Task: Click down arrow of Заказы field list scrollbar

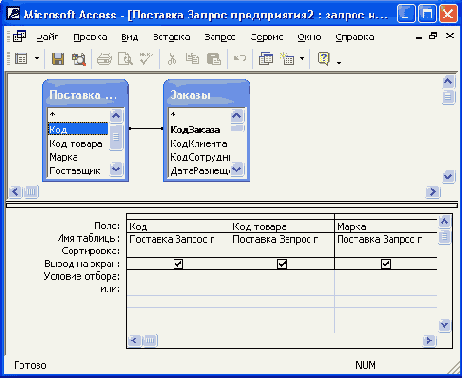Action: [x=237, y=169]
